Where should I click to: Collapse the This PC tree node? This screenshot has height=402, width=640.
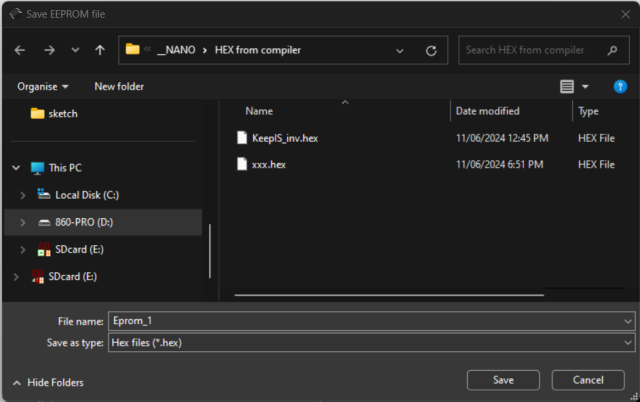click(15, 168)
